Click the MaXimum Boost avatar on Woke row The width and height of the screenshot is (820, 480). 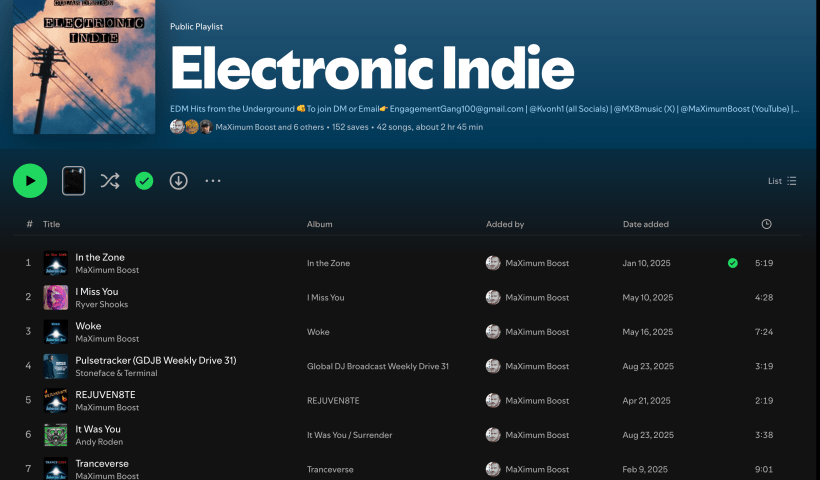pyautogui.click(x=493, y=332)
